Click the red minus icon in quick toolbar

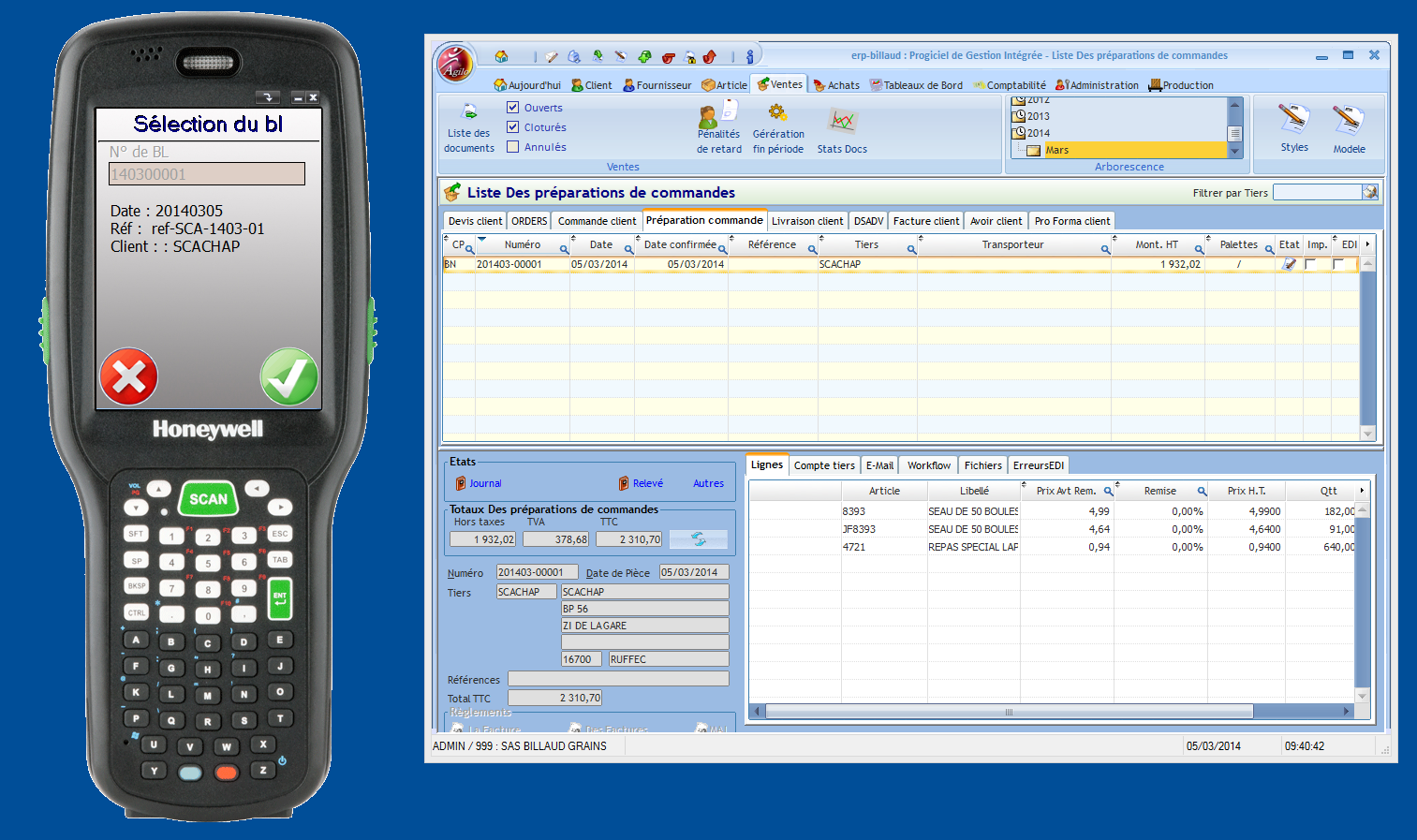668,57
